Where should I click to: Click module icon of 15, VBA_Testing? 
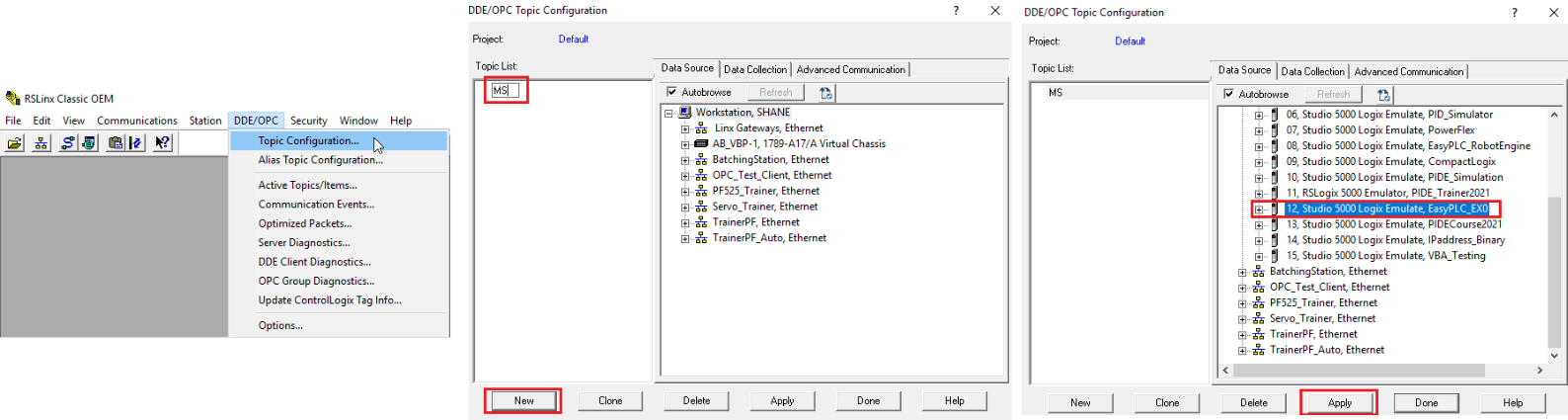coord(1275,256)
